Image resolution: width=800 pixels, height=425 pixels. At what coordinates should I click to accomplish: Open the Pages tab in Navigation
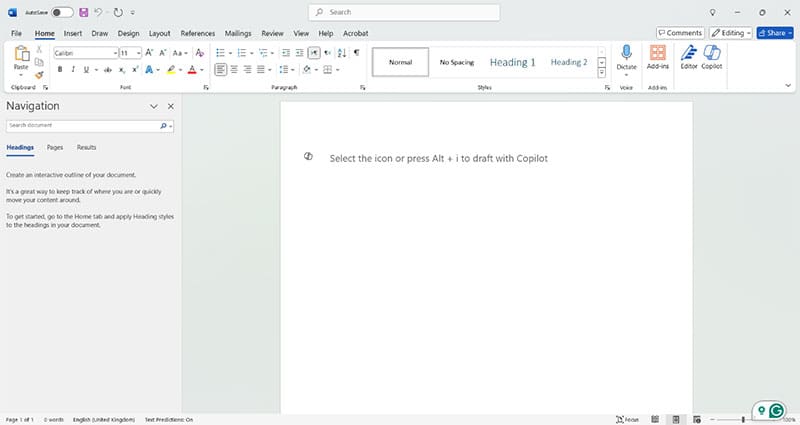pos(55,147)
